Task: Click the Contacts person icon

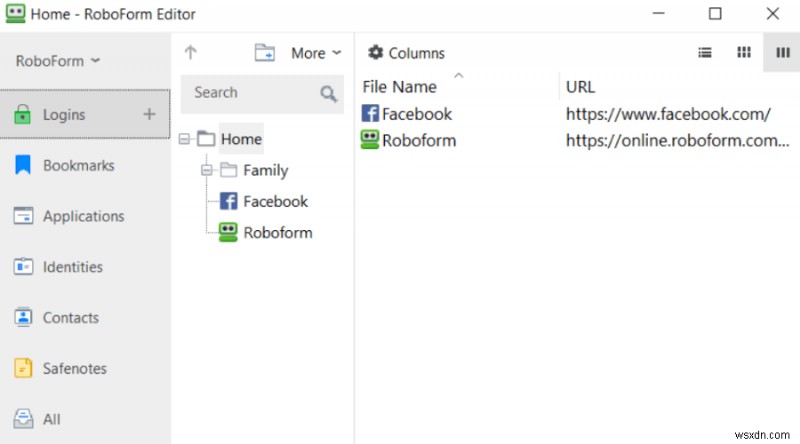Action: tap(23, 317)
